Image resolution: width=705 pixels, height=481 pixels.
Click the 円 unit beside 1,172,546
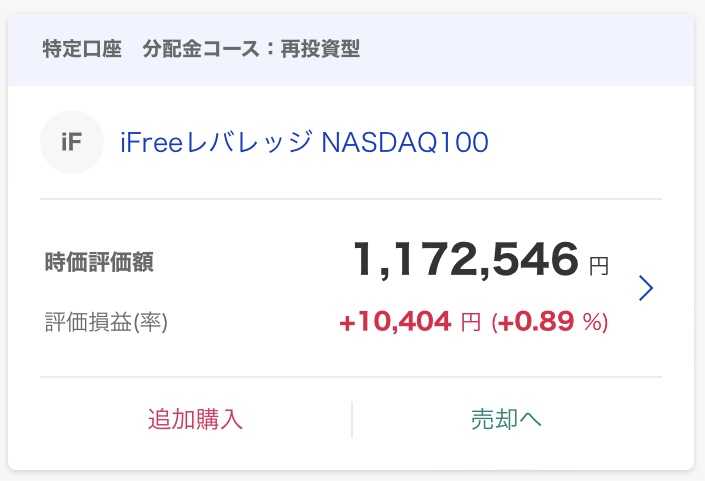coord(599,266)
